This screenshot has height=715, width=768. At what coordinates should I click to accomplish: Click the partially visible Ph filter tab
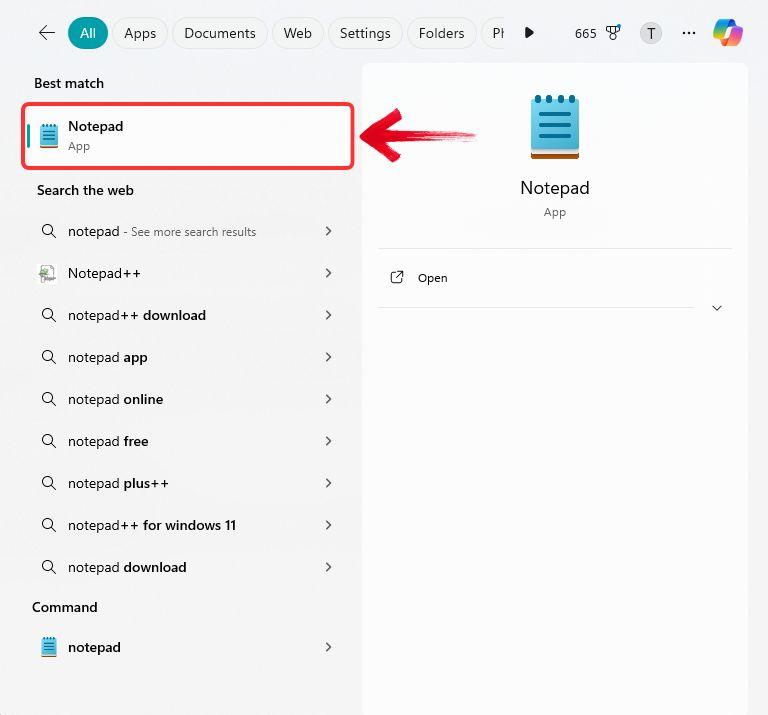point(494,33)
